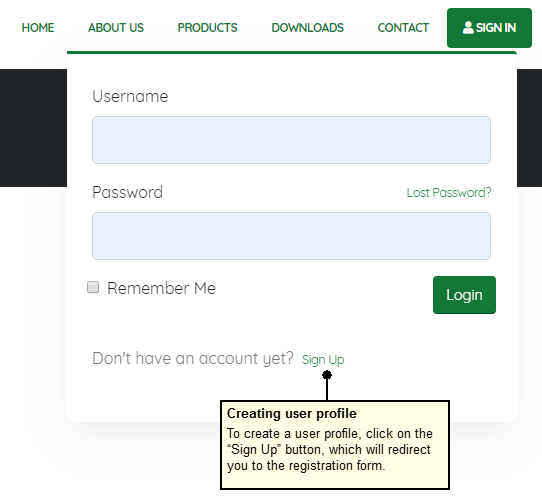Click the Password label

(x=127, y=192)
